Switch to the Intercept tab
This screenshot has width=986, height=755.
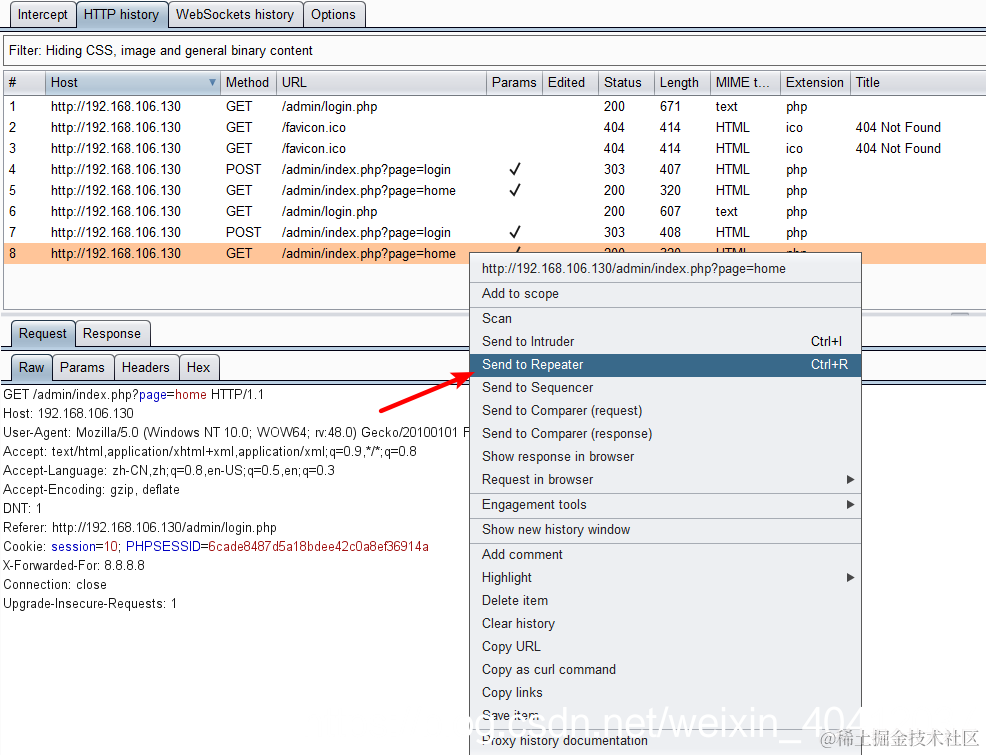click(42, 14)
